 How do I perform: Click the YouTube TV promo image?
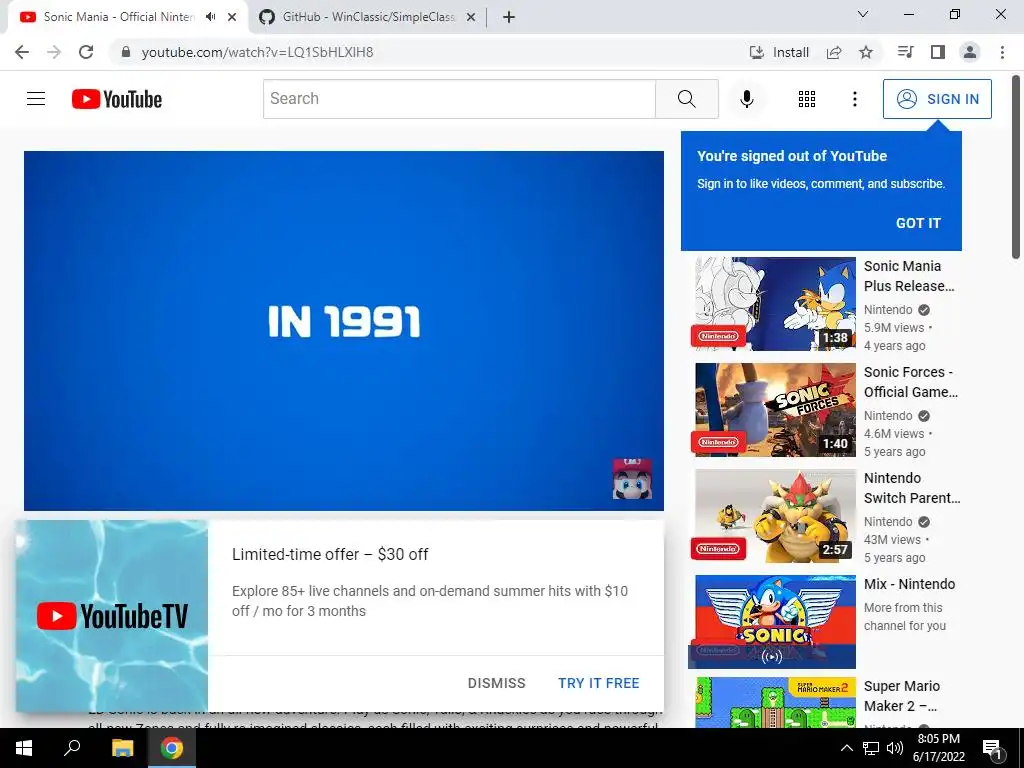(x=112, y=616)
